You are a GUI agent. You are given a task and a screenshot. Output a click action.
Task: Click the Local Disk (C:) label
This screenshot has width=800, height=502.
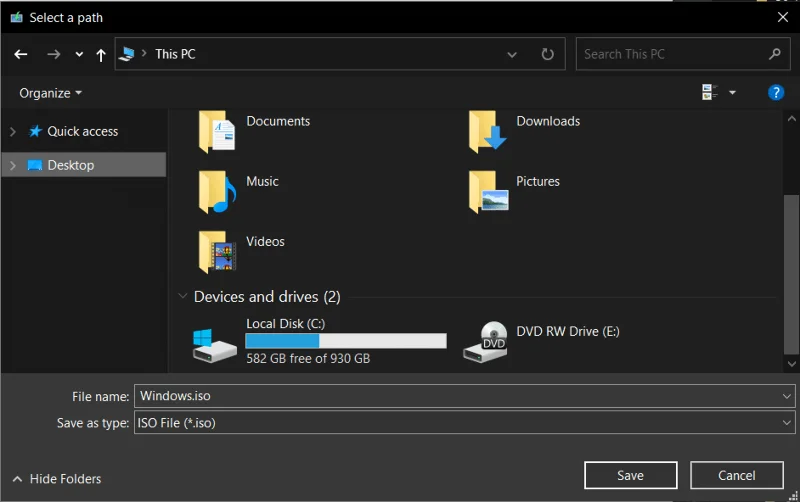pos(286,324)
